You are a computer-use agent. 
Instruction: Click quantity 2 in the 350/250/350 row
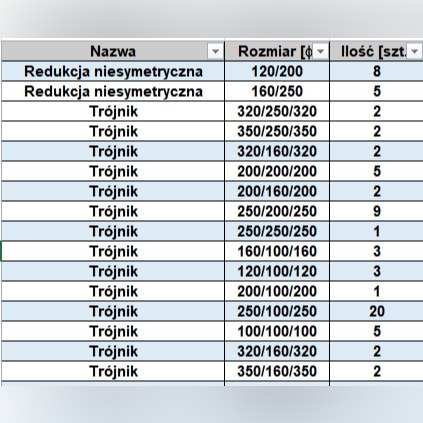point(377,131)
